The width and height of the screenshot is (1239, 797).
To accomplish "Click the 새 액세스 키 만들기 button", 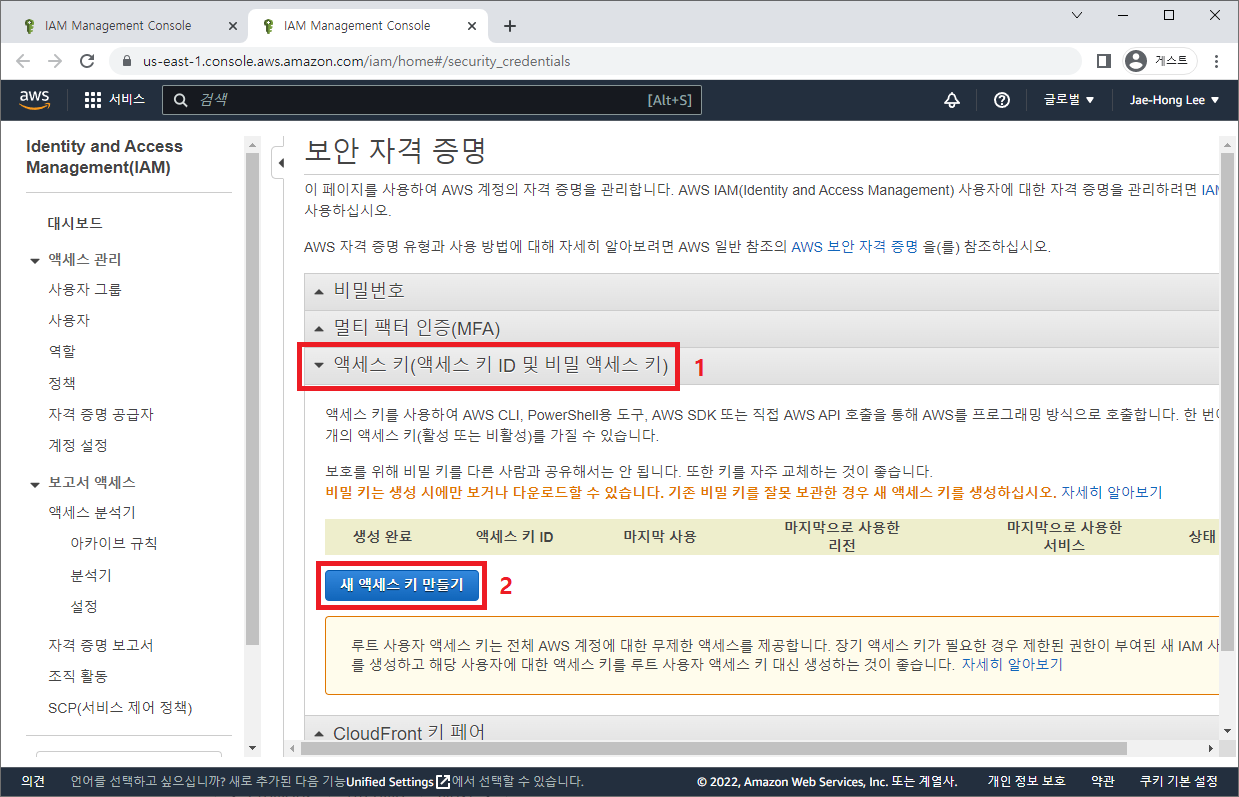I will pos(402,586).
